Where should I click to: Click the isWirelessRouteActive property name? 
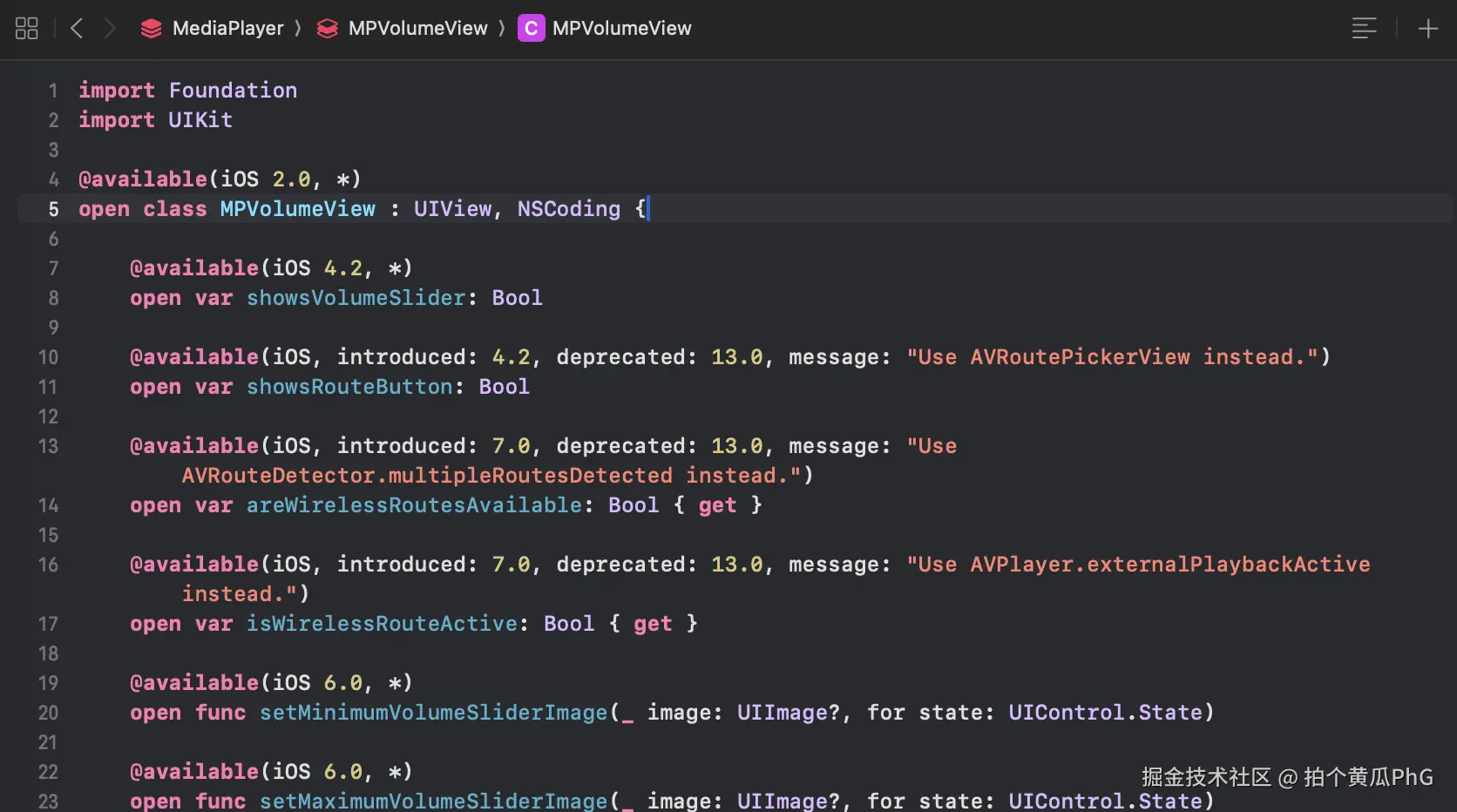[382, 624]
